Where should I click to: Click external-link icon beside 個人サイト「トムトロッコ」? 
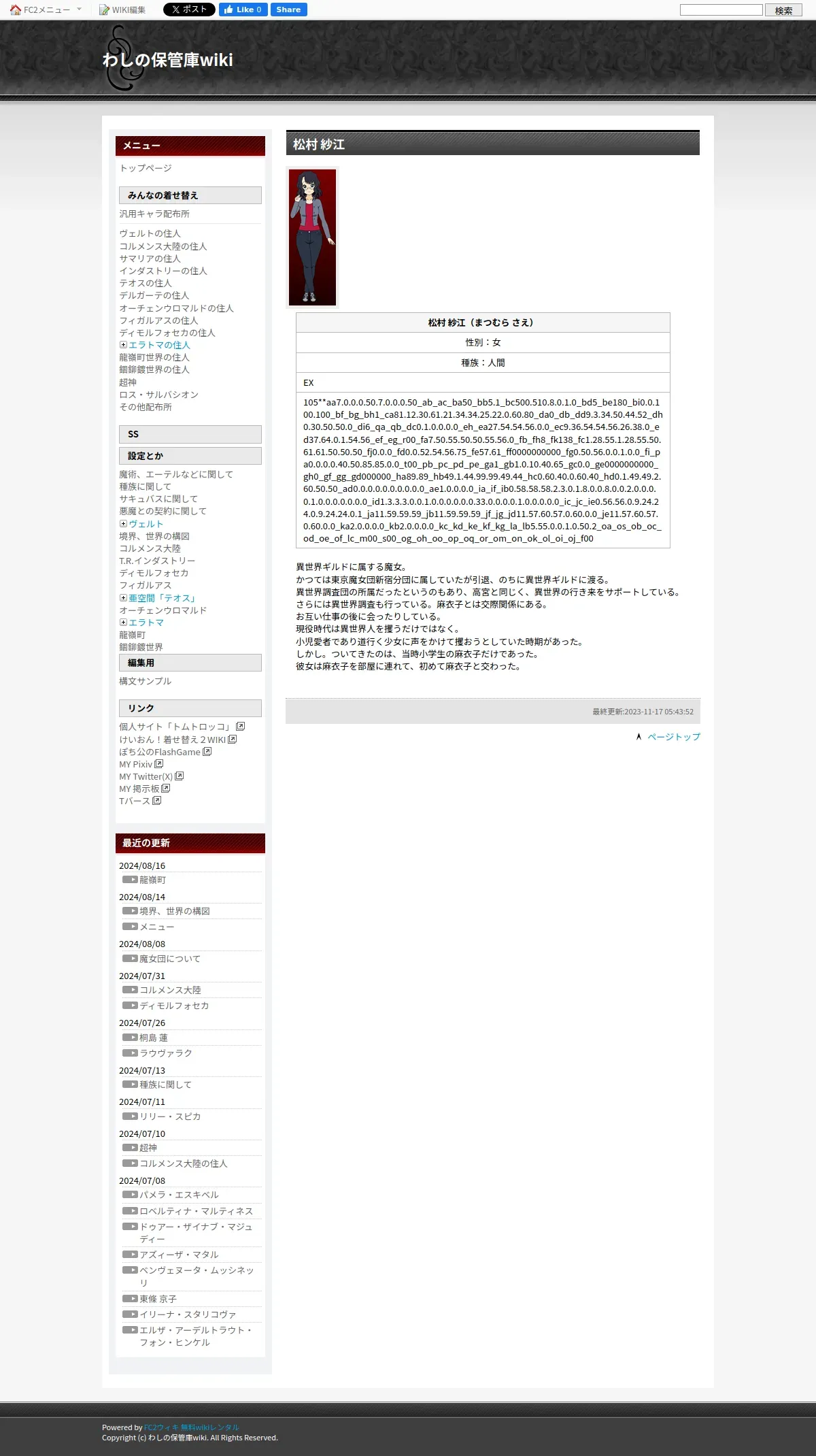pos(240,727)
